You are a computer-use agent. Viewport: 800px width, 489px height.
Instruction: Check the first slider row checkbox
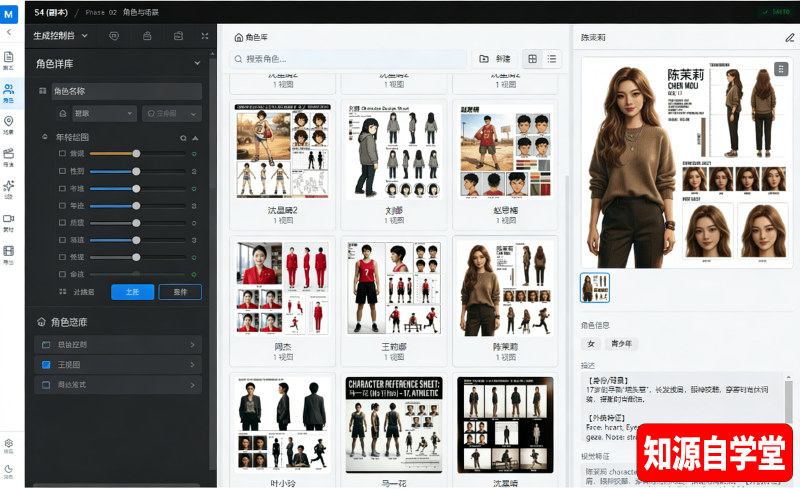click(x=62, y=154)
